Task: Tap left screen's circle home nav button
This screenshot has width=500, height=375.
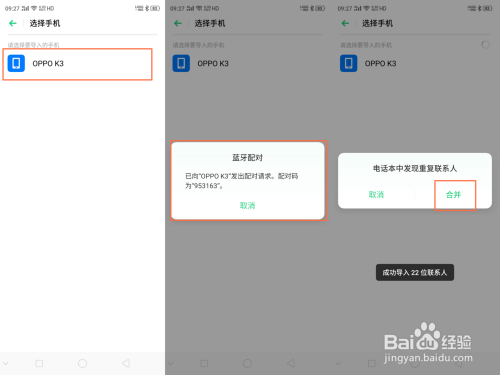Action: [82, 363]
